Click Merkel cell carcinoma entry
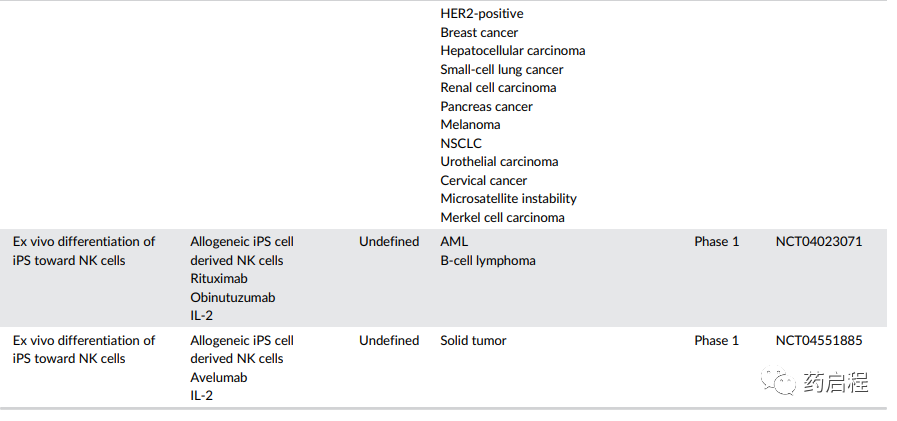Image resolution: width=897 pixels, height=421 pixels. click(502, 218)
